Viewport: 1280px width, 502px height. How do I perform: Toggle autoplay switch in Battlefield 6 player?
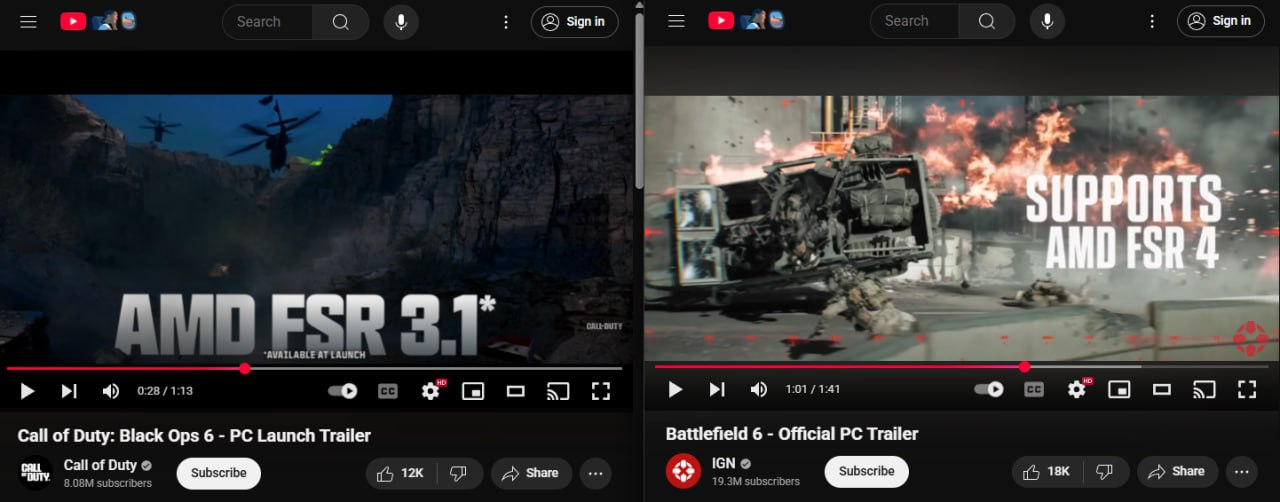click(989, 389)
